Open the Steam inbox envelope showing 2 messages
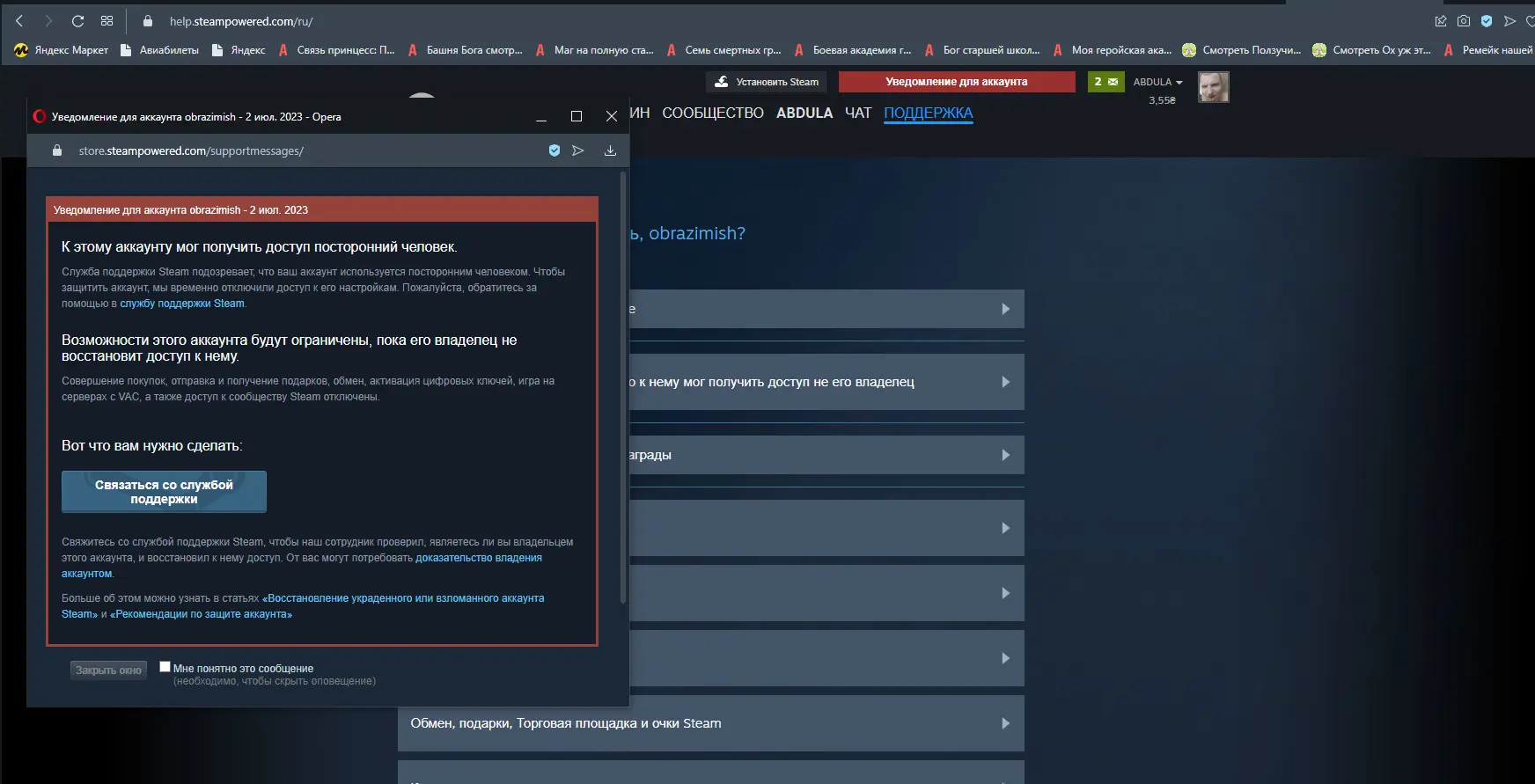 pyautogui.click(x=1106, y=82)
